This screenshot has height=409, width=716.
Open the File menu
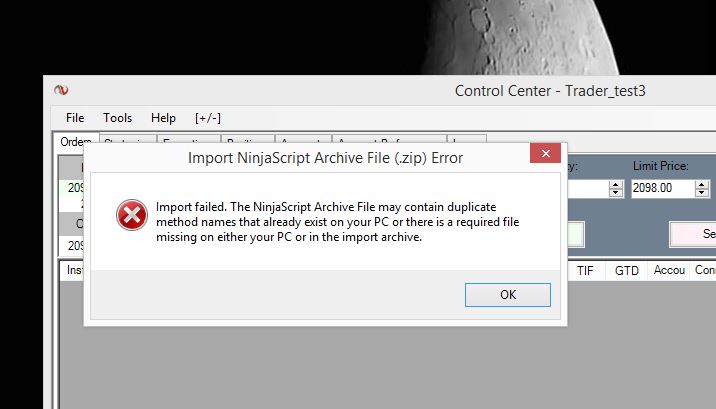(x=75, y=118)
